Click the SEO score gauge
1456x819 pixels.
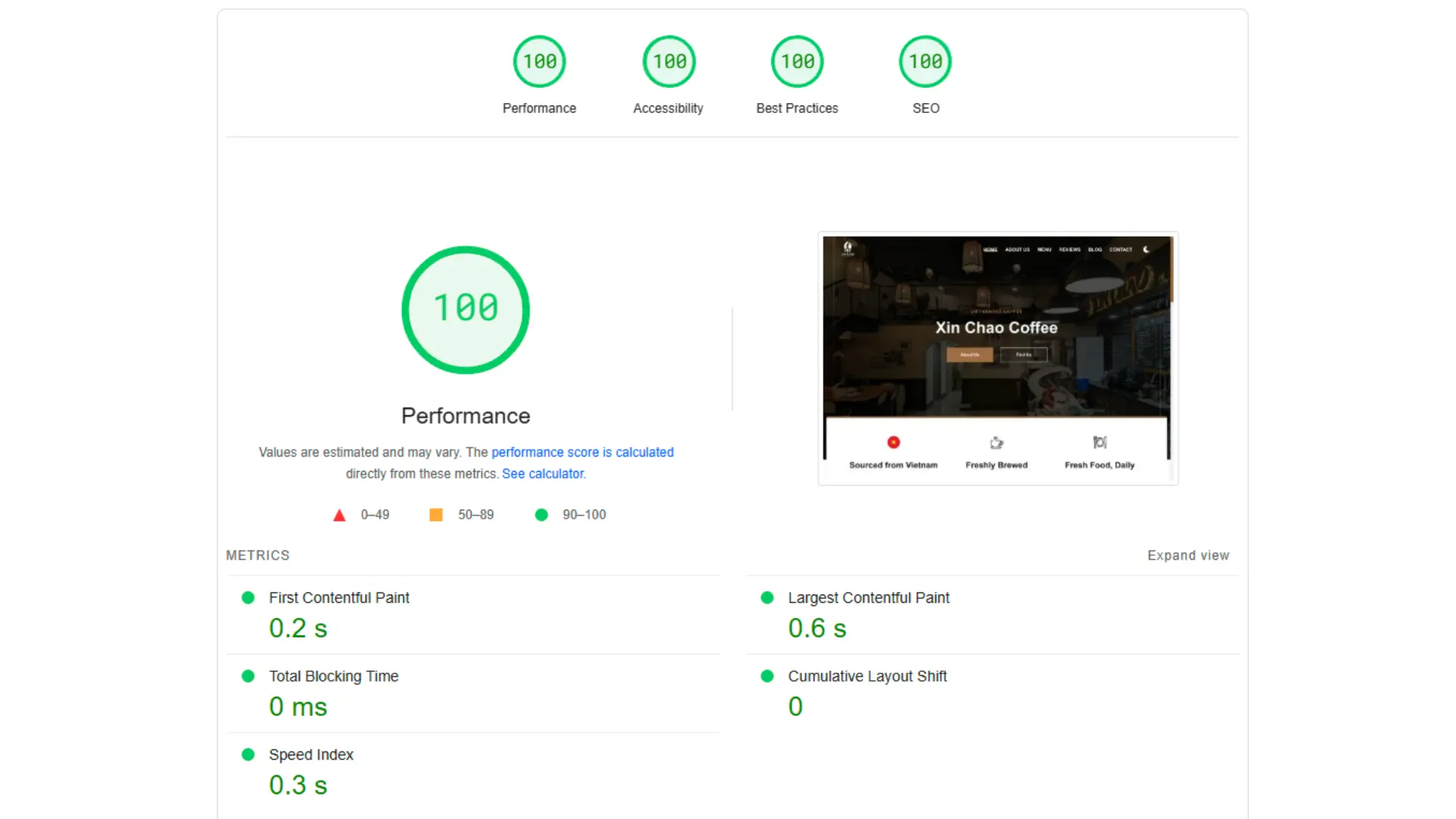pyautogui.click(x=925, y=61)
